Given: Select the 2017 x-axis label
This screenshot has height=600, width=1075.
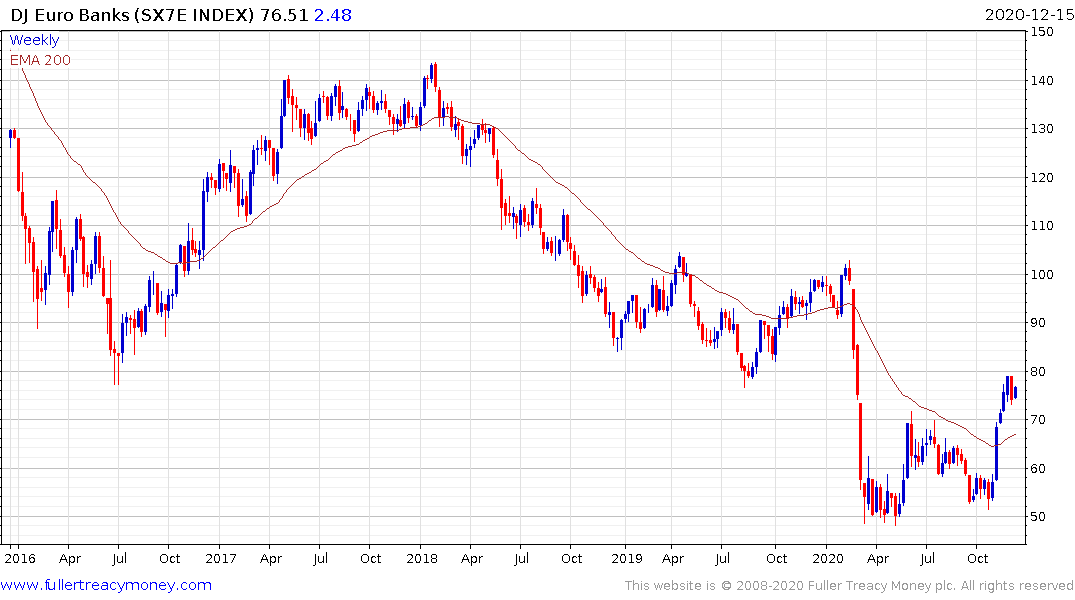Looking at the screenshot, I should [x=220, y=558].
